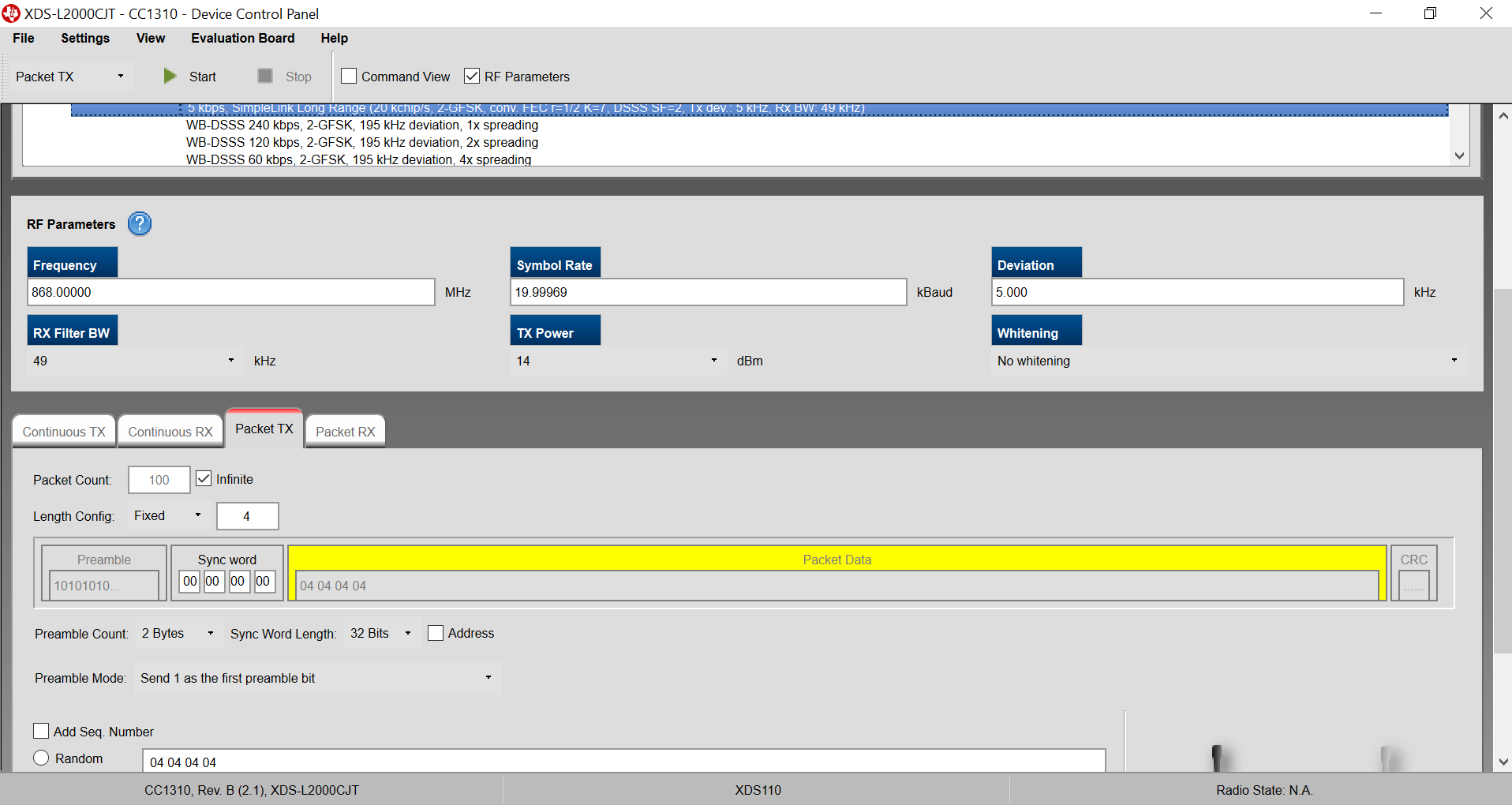Select WB-DSSS 240 kbps setting
Screen dimensions: 1512x805
[x=362, y=125]
